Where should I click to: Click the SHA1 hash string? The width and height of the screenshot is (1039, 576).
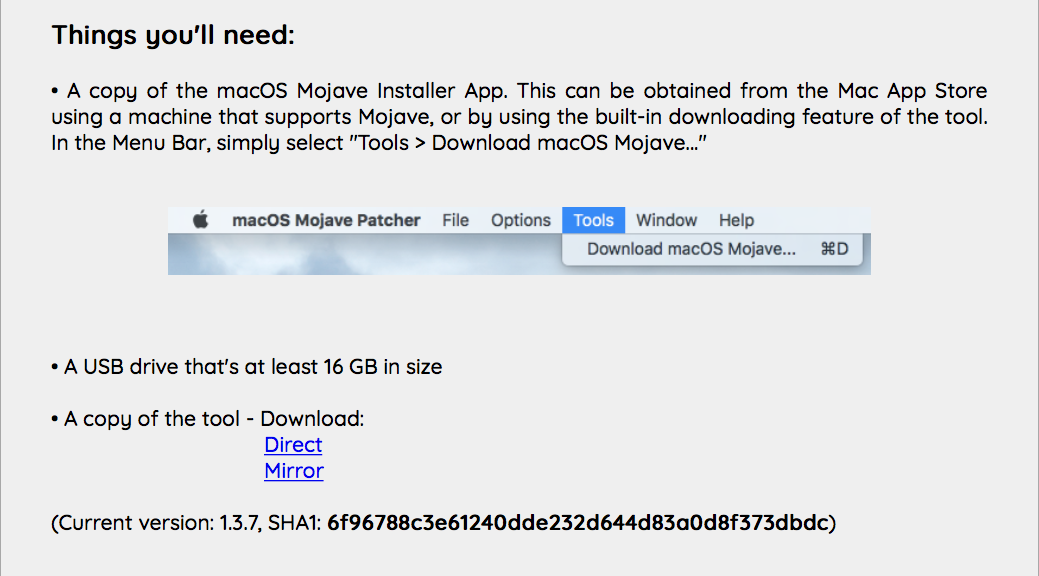pos(578,522)
